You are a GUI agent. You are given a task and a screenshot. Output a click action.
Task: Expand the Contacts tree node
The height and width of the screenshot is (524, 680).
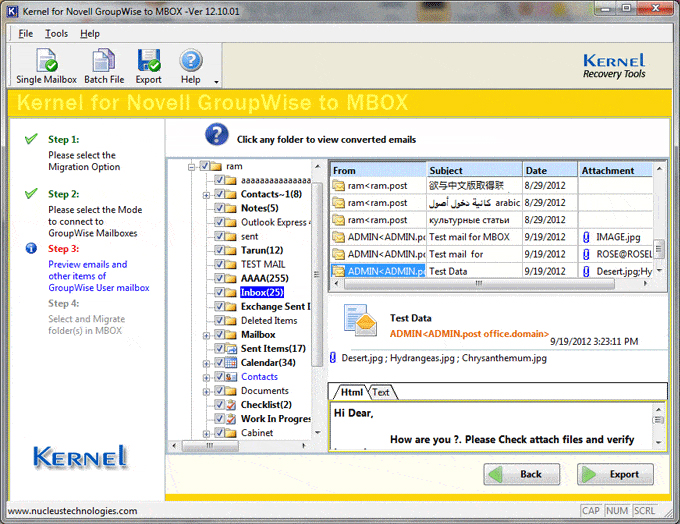[206, 377]
